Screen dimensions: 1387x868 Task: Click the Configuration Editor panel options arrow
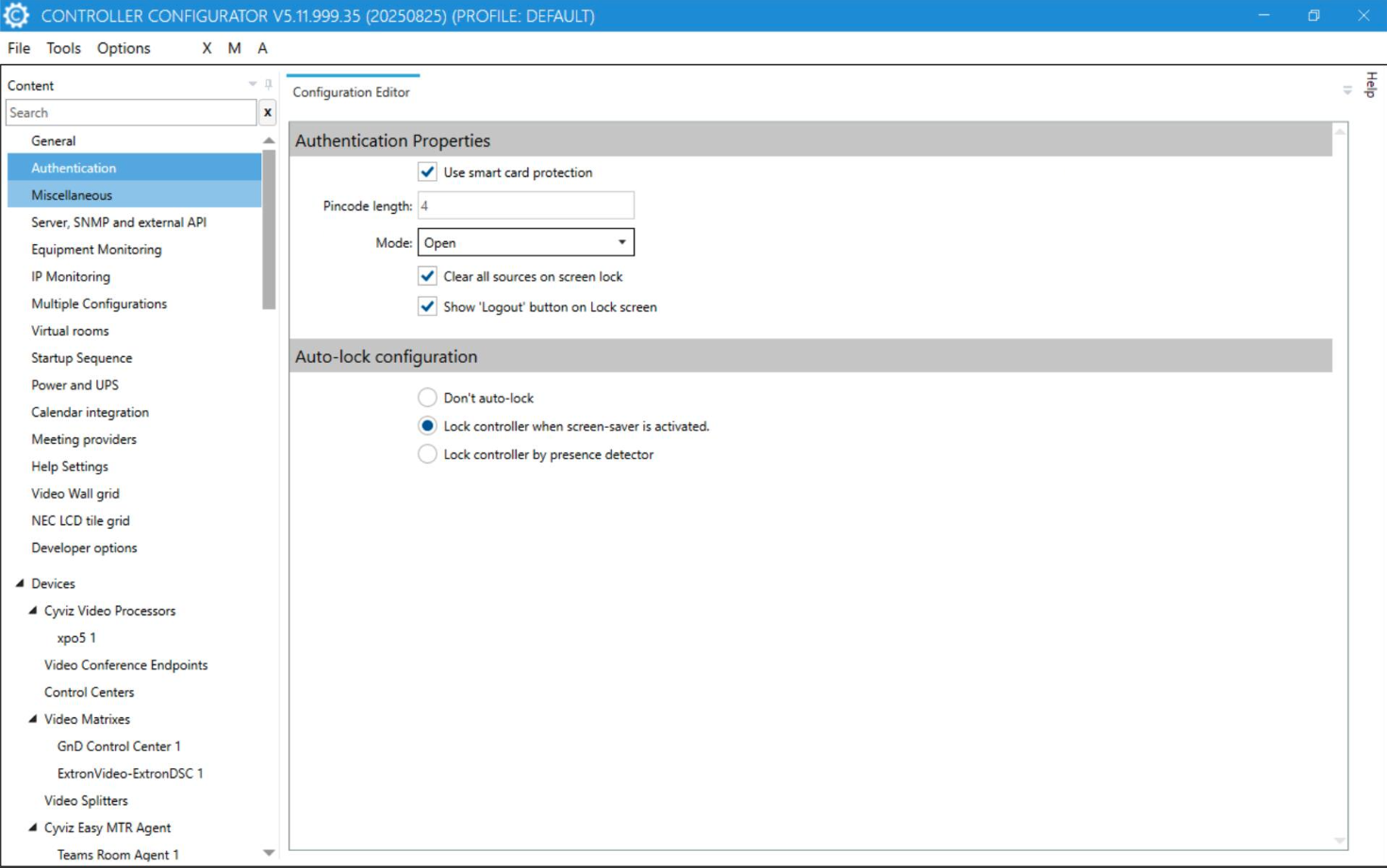1346,91
